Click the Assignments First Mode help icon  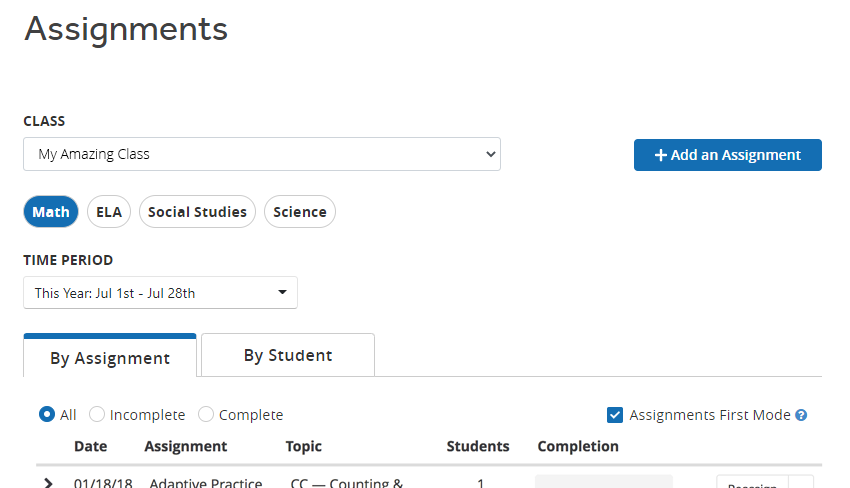801,415
